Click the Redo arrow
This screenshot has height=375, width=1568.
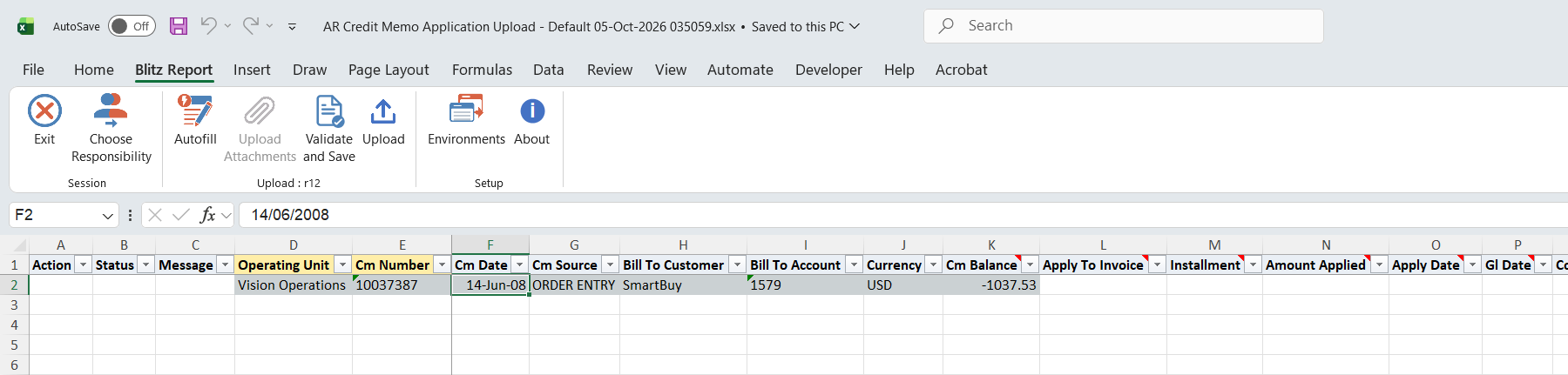coord(250,26)
